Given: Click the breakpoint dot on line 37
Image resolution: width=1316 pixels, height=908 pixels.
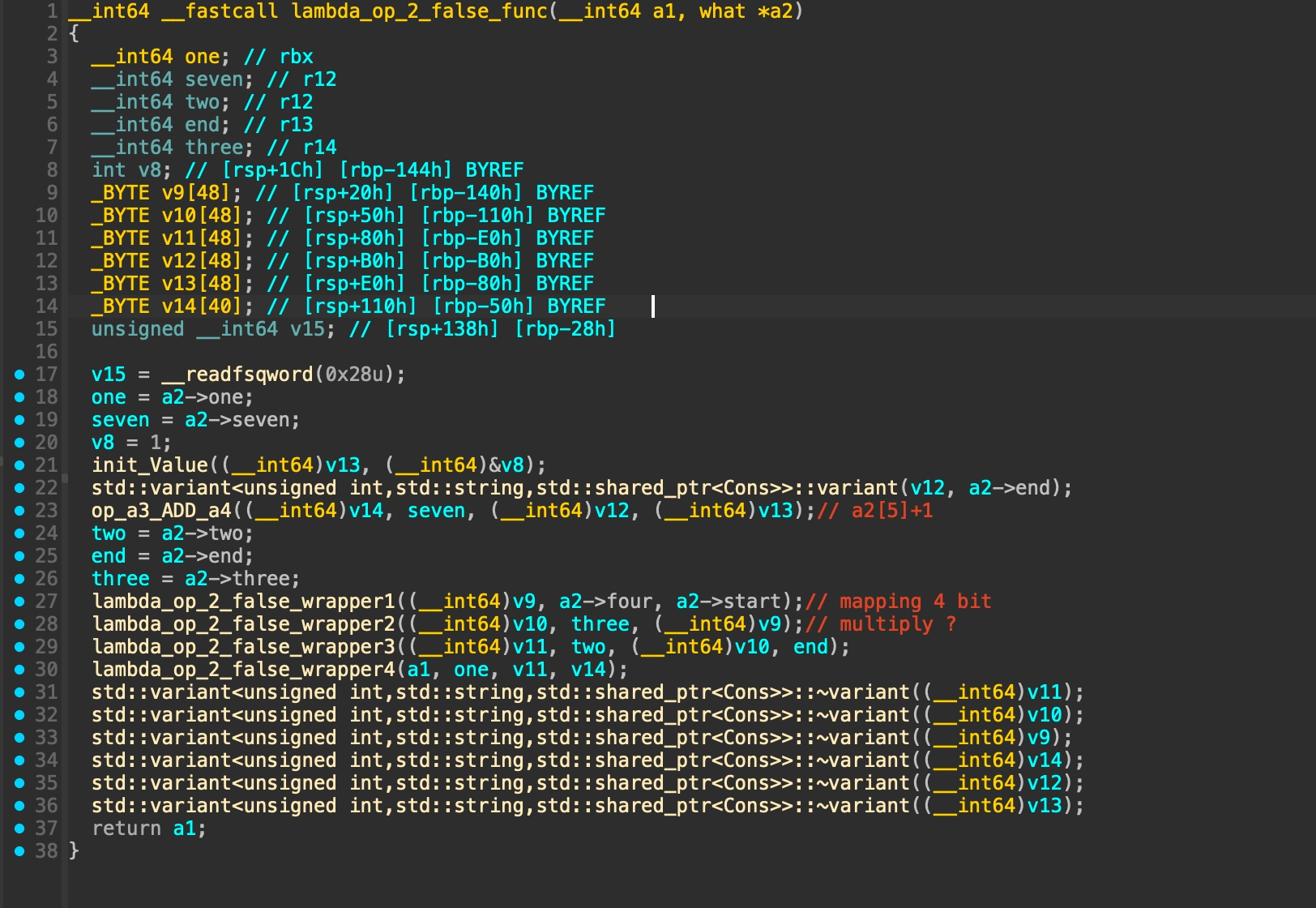Looking at the screenshot, I should coord(19,829).
